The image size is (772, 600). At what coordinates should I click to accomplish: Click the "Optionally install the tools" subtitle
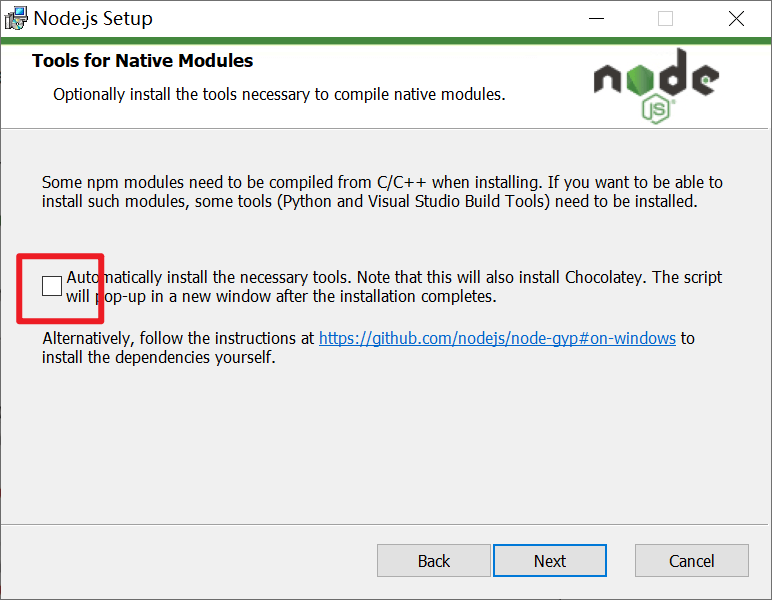pos(279,95)
